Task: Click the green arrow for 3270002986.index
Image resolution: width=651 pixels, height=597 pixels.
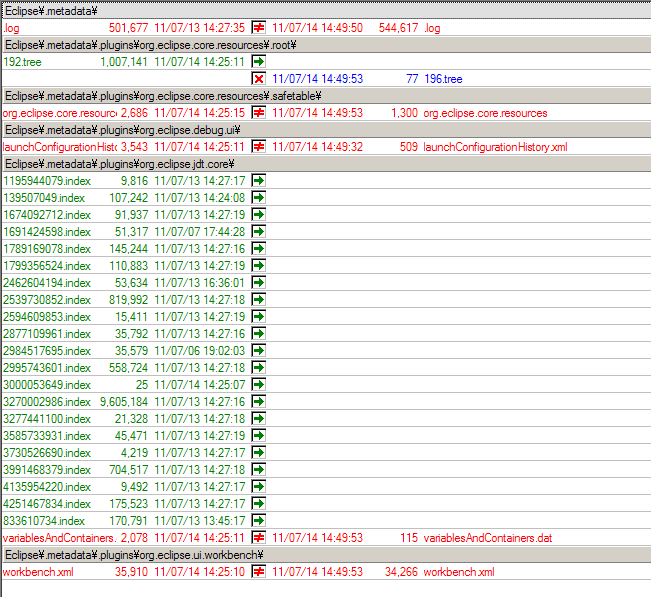Action: pyautogui.click(x=259, y=402)
